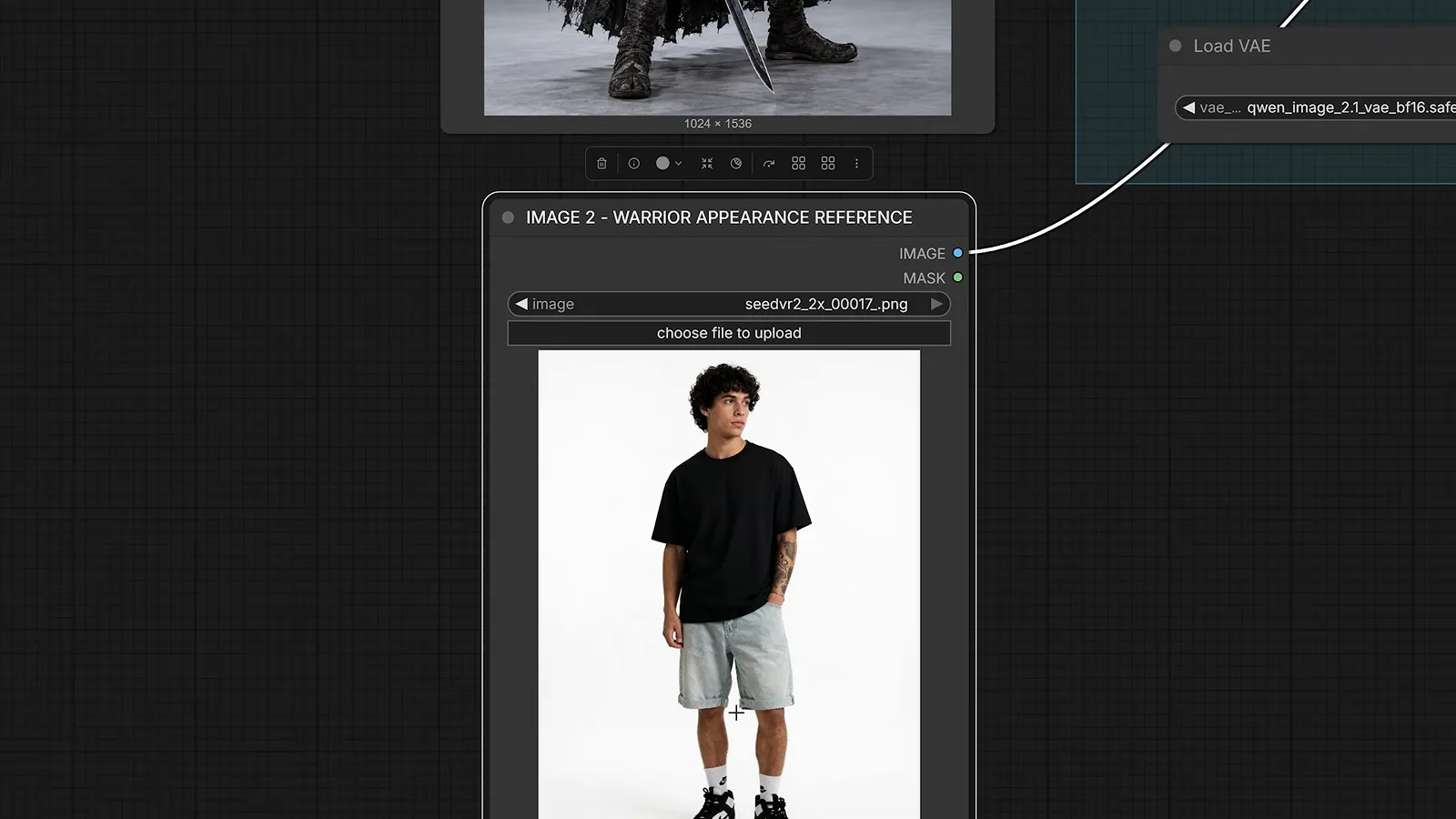The width and height of the screenshot is (1456, 819).
Task: Open the node color picker circle
Action: coord(662,164)
